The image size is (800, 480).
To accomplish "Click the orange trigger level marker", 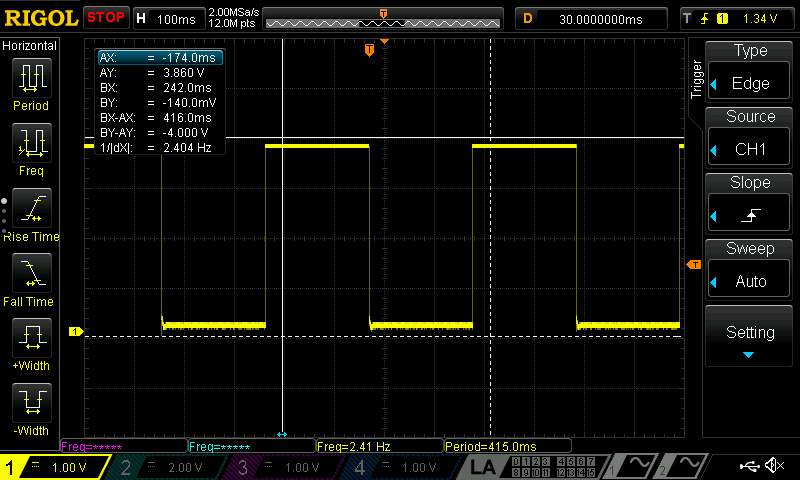I will click(x=693, y=264).
